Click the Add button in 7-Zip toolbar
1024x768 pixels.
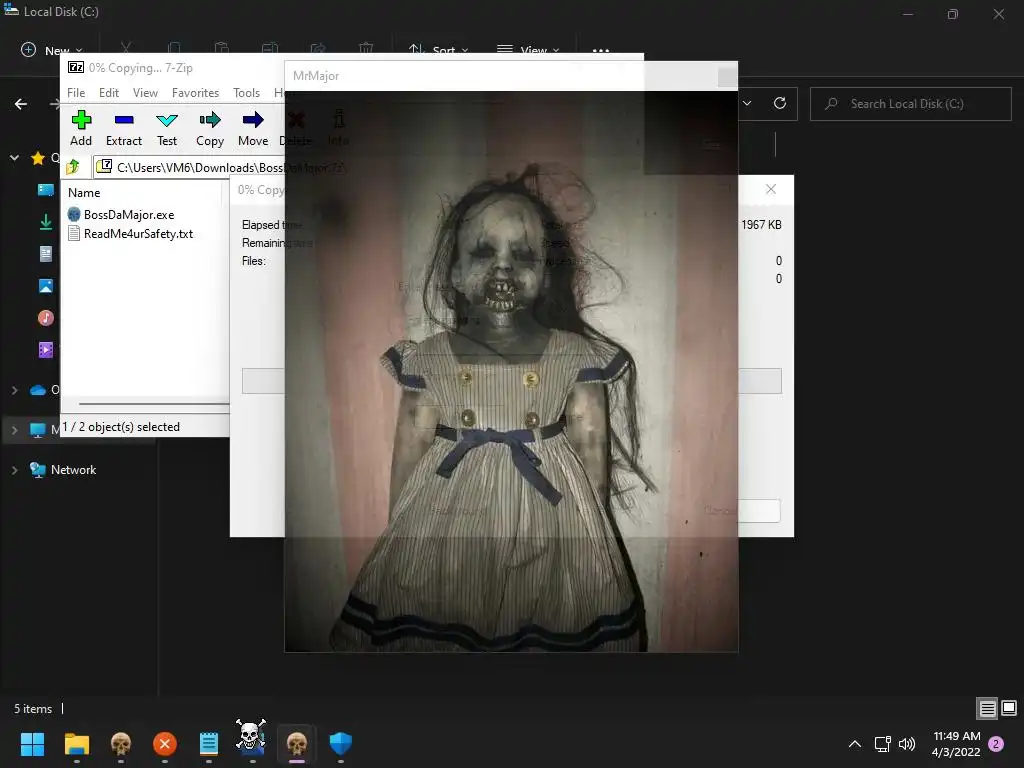click(81, 128)
